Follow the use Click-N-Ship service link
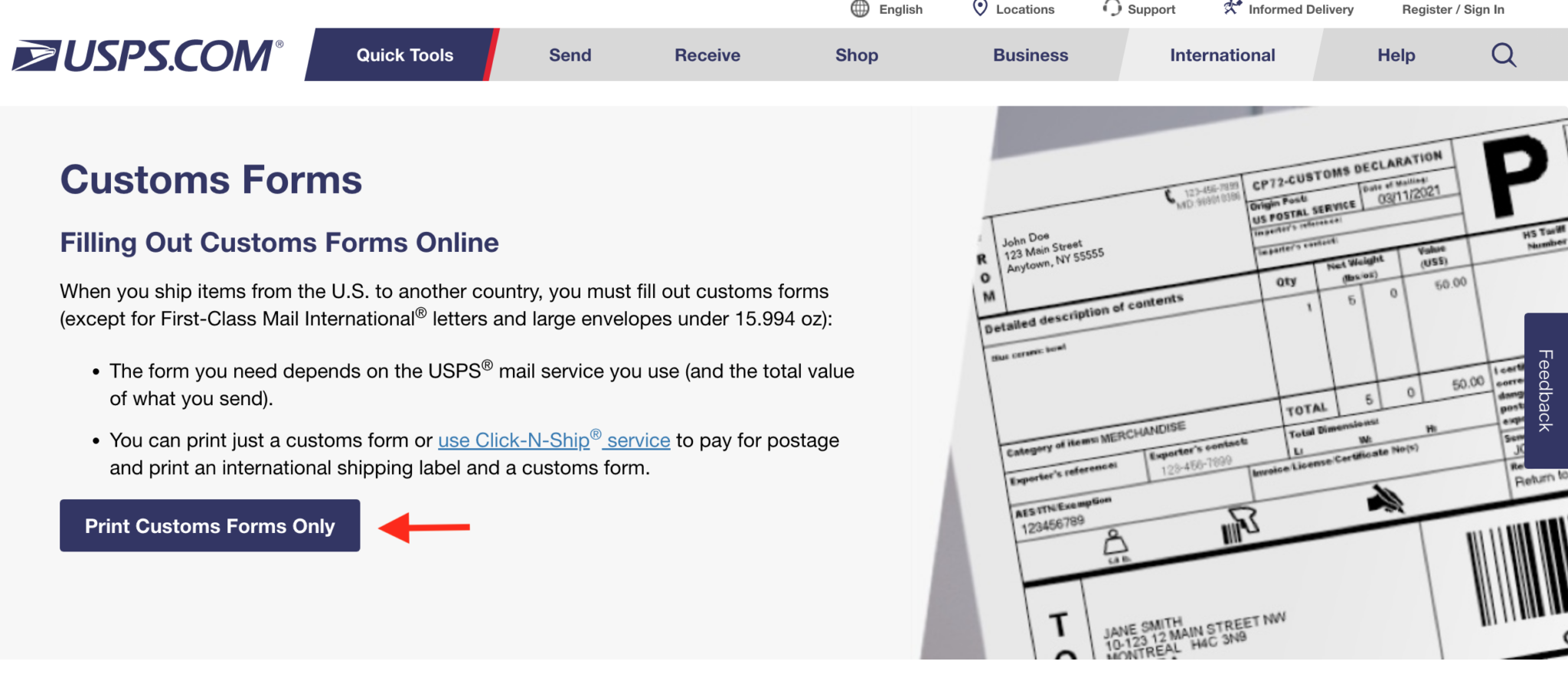 click(x=554, y=440)
